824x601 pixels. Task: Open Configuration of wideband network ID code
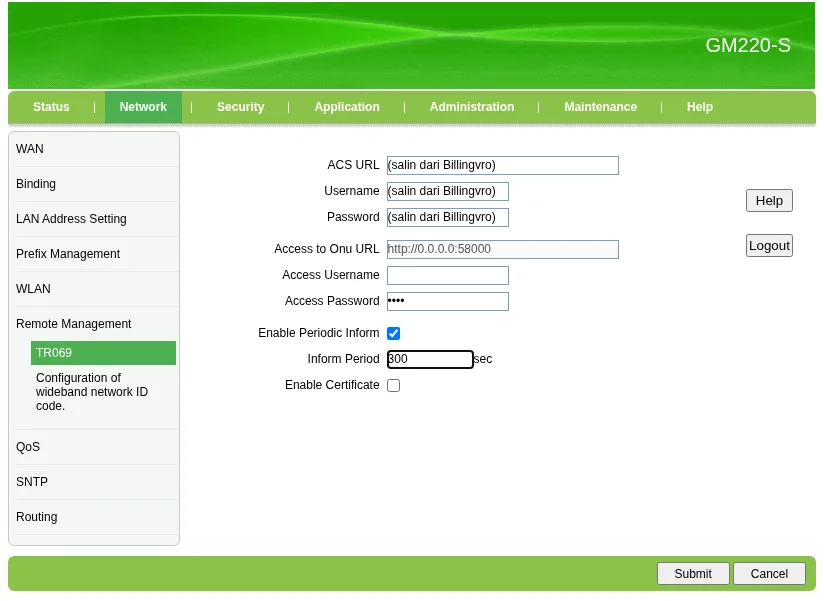tap(92, 392)
